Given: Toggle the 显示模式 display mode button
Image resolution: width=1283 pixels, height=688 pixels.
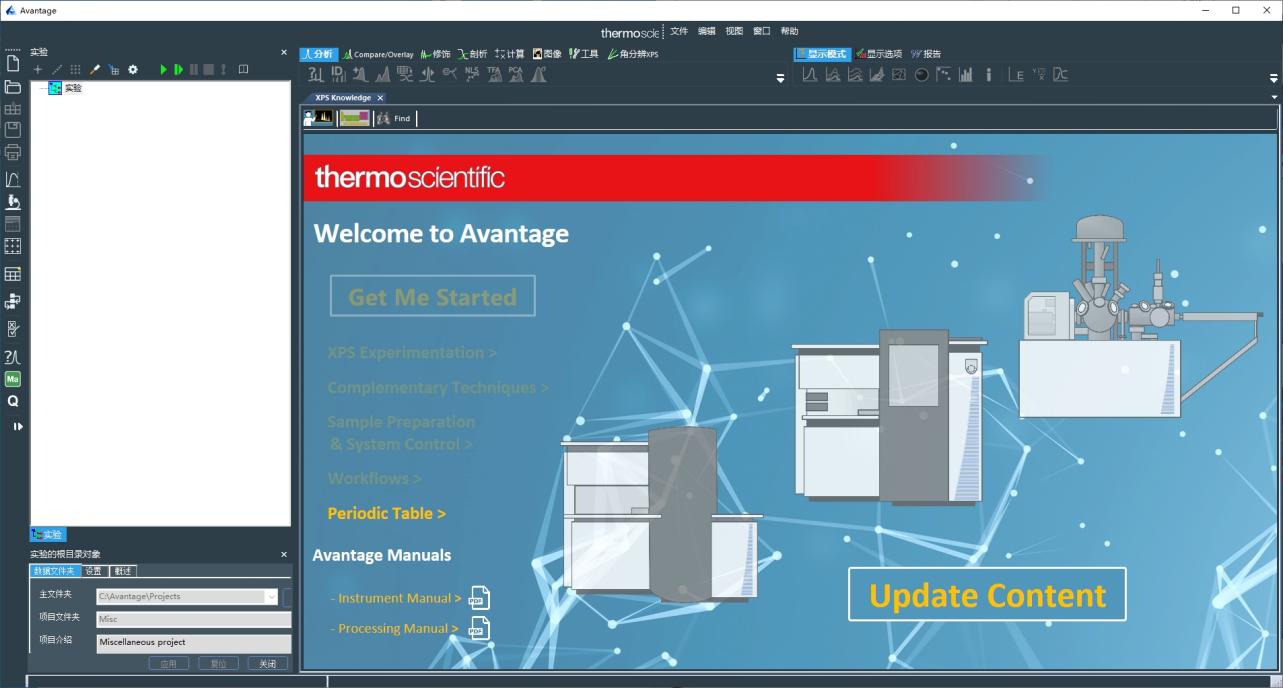Looking at the screenshot, I should (822, 54).
